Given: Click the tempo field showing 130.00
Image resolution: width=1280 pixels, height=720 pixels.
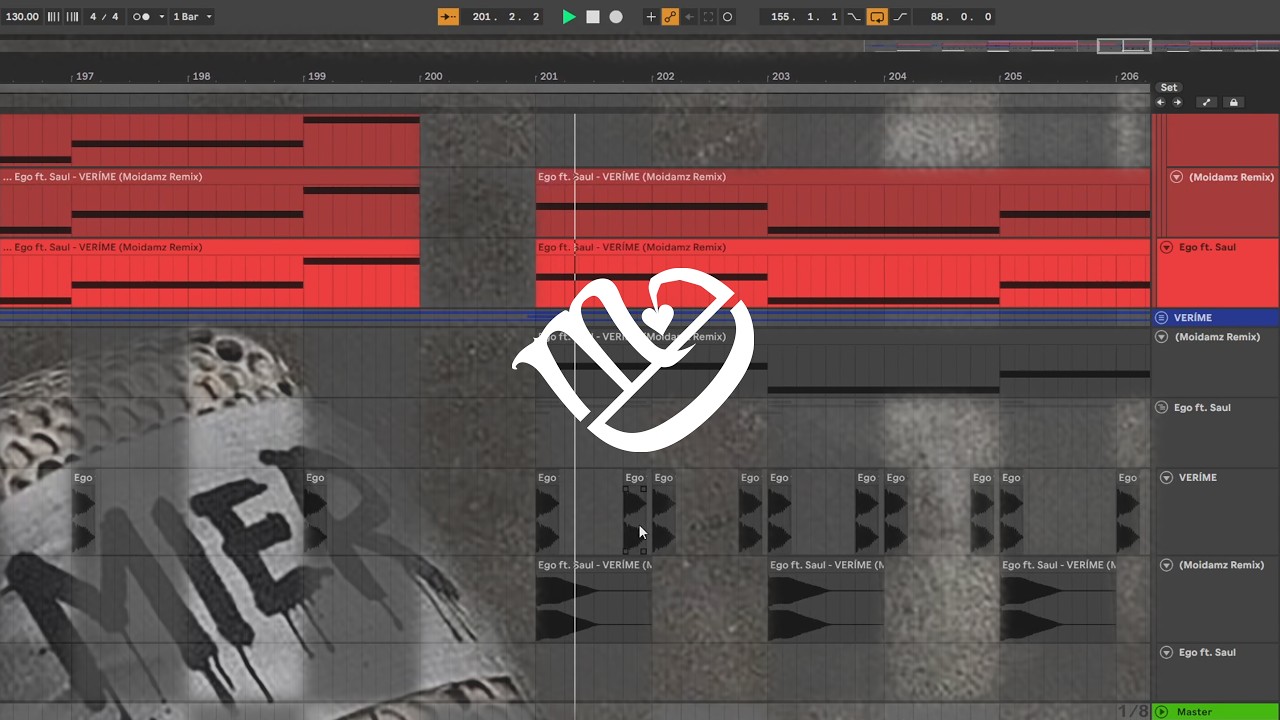Looking at the screenshot, I should click(22, 17).
